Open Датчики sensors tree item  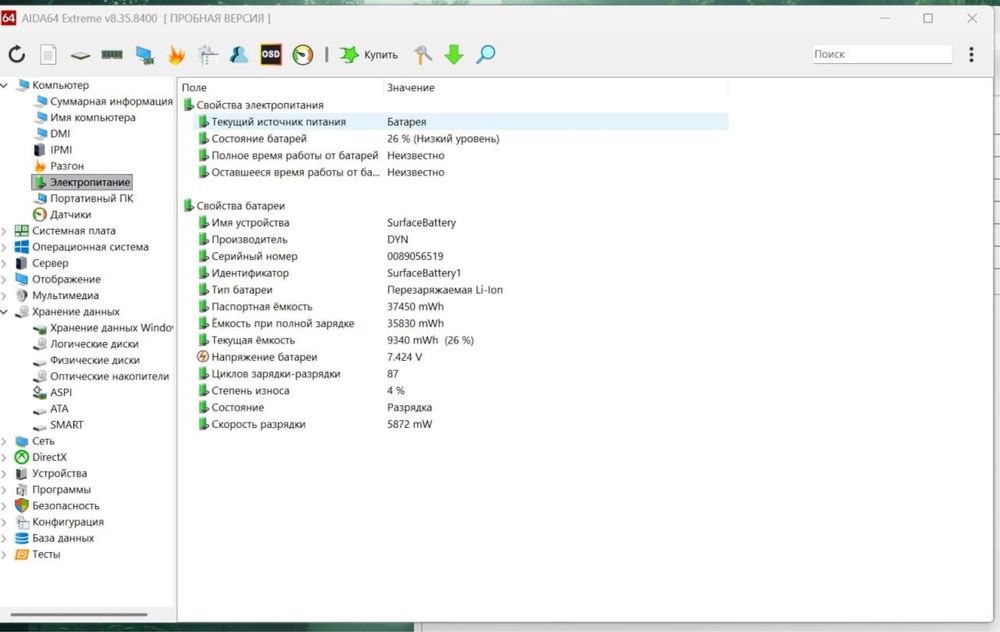[70, 214]
